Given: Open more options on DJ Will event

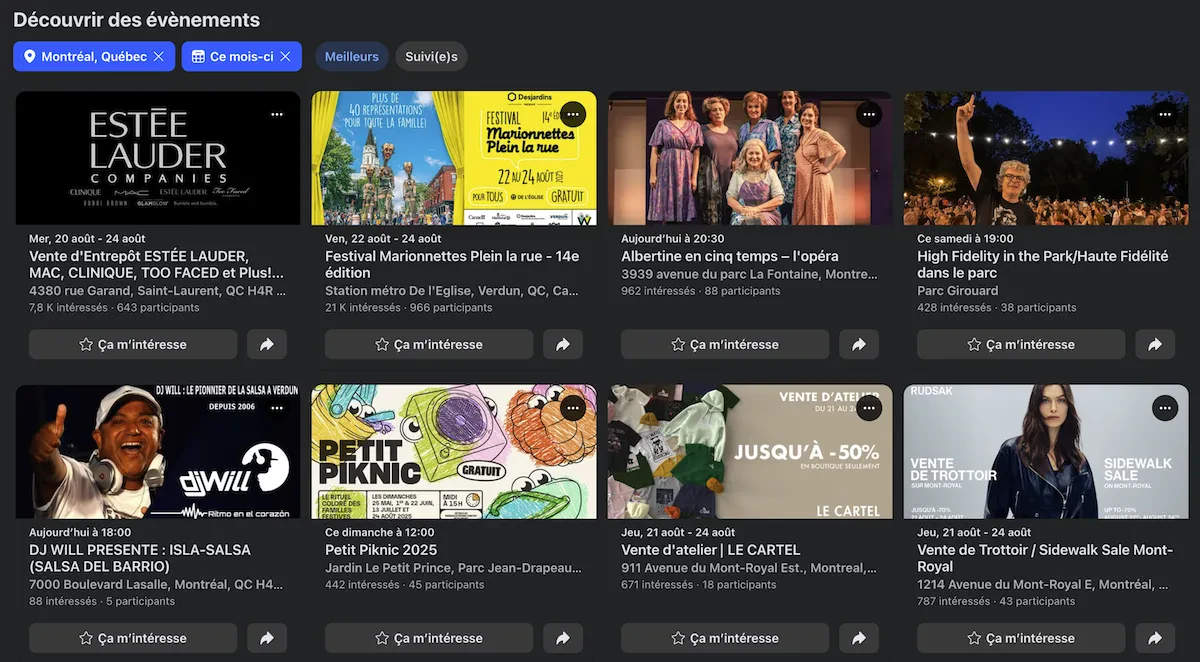Looking at the screenshot, I should [x=277, y=408].
